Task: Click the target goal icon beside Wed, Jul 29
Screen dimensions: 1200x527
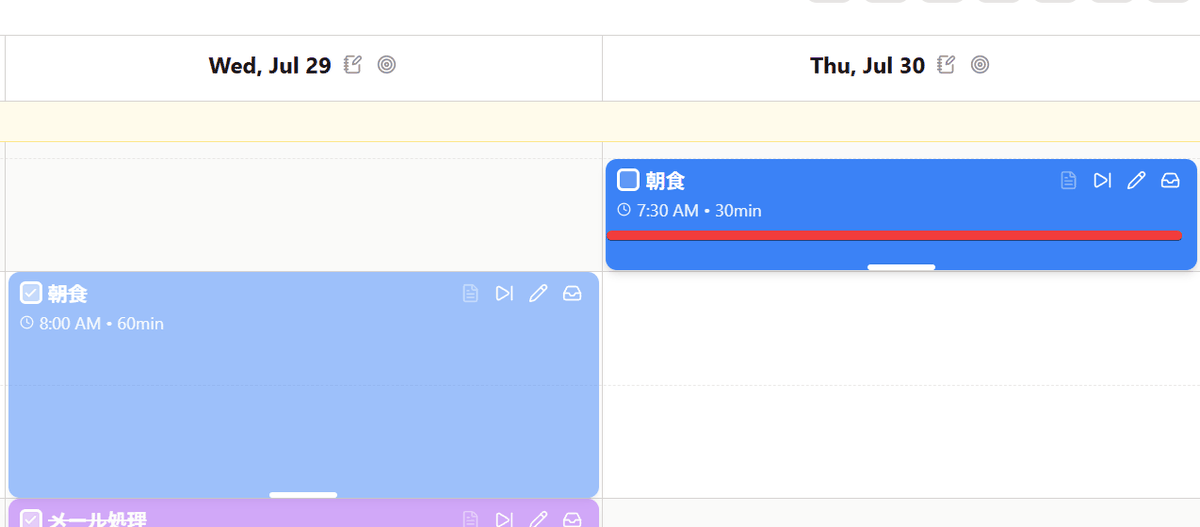Action: pyautogui.click(x=387, y=65)
